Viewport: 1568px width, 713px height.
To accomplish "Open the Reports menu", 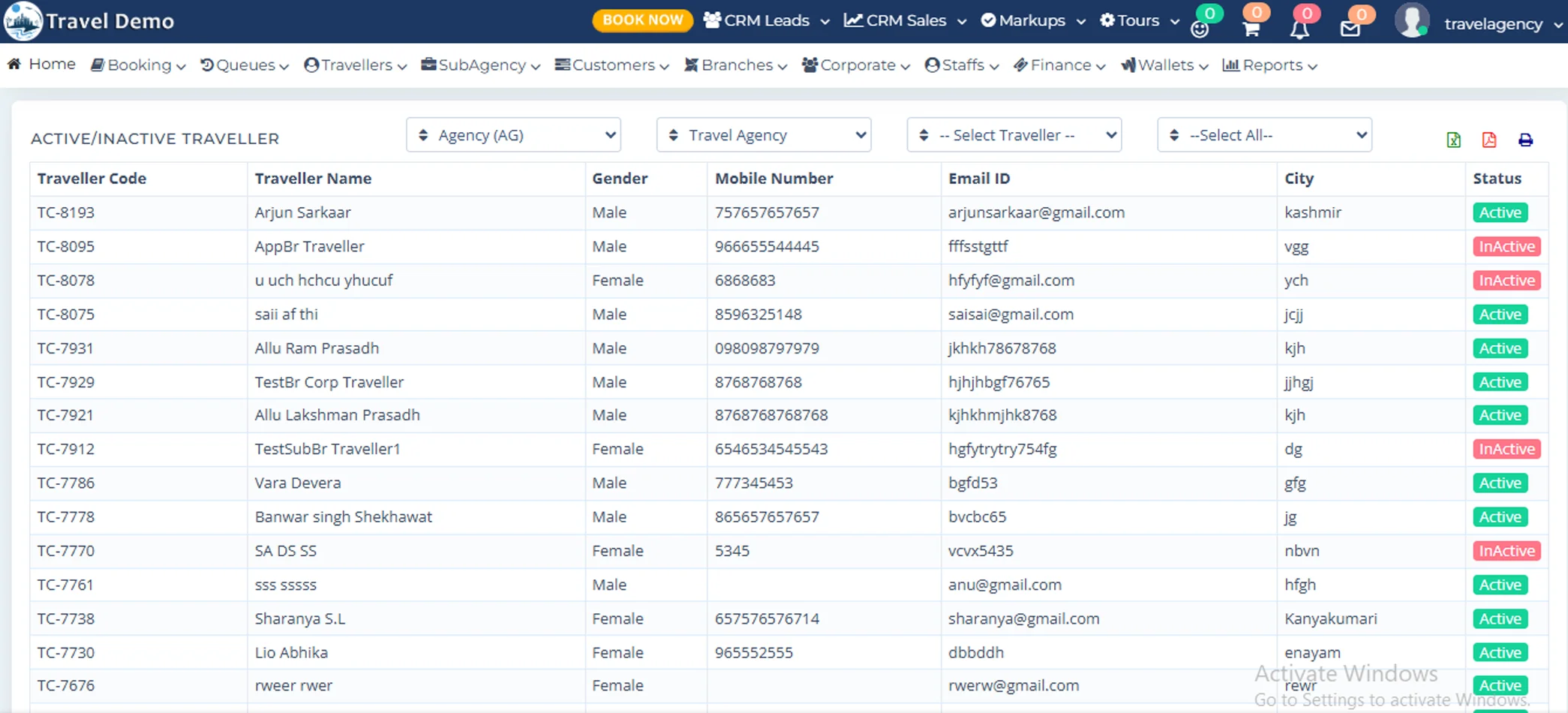I will click(x=1269, y=65).
